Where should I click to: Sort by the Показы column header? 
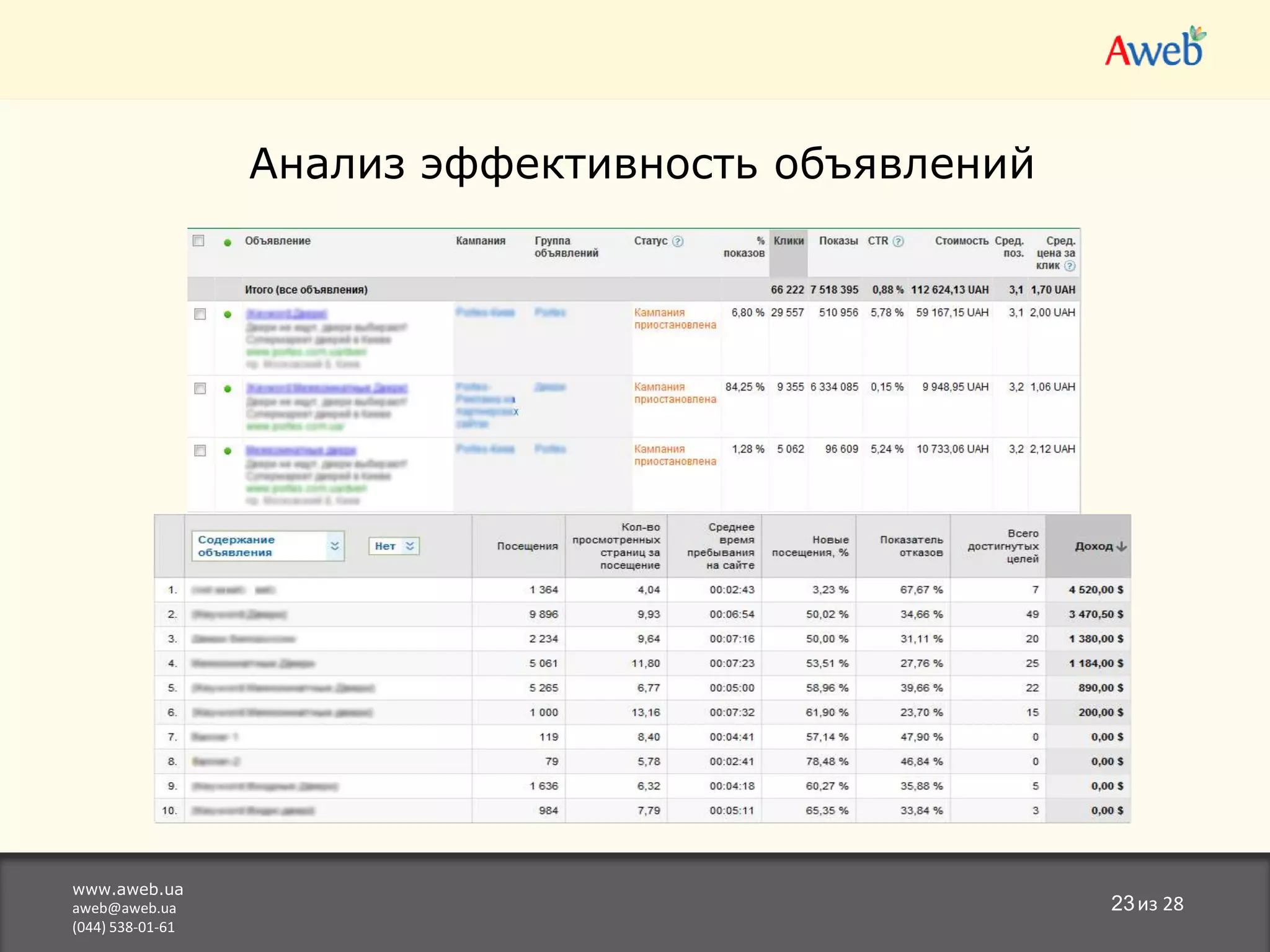pos(838,240)
